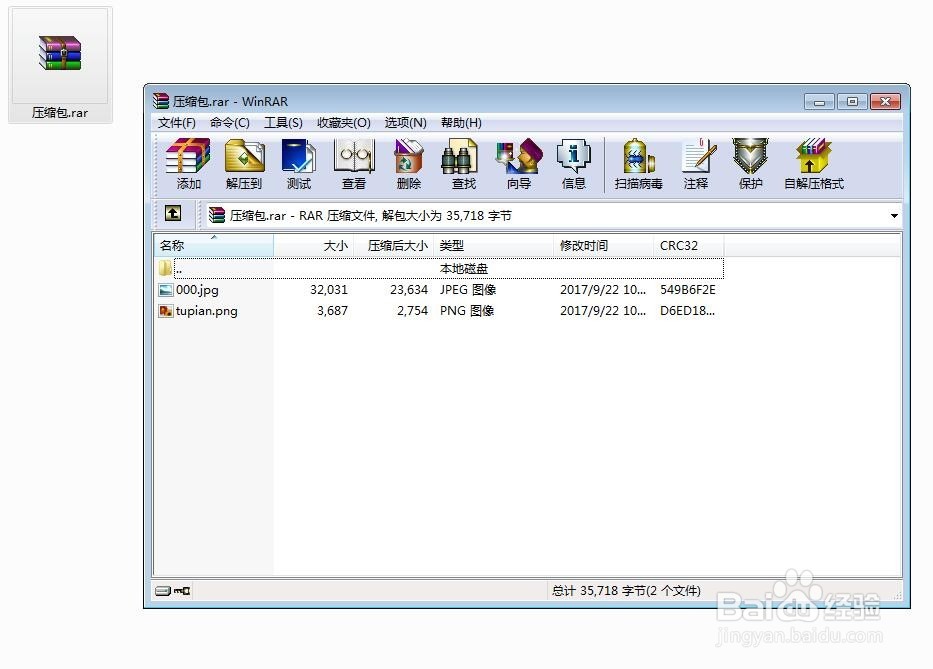Image resolution: width=933 pixels, height=669 pixels.
Task: Close the WinRAR window
Action: (x=885, y=102)
